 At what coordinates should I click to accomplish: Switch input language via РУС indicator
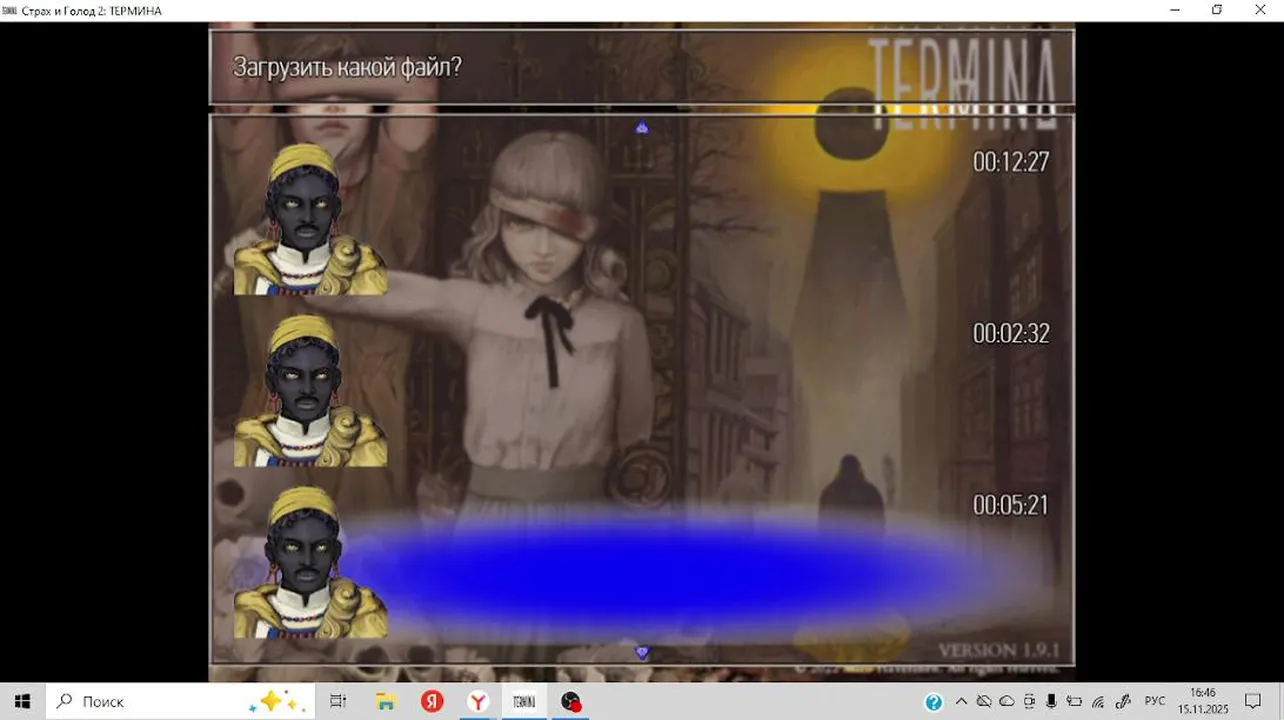point(1155,701)
